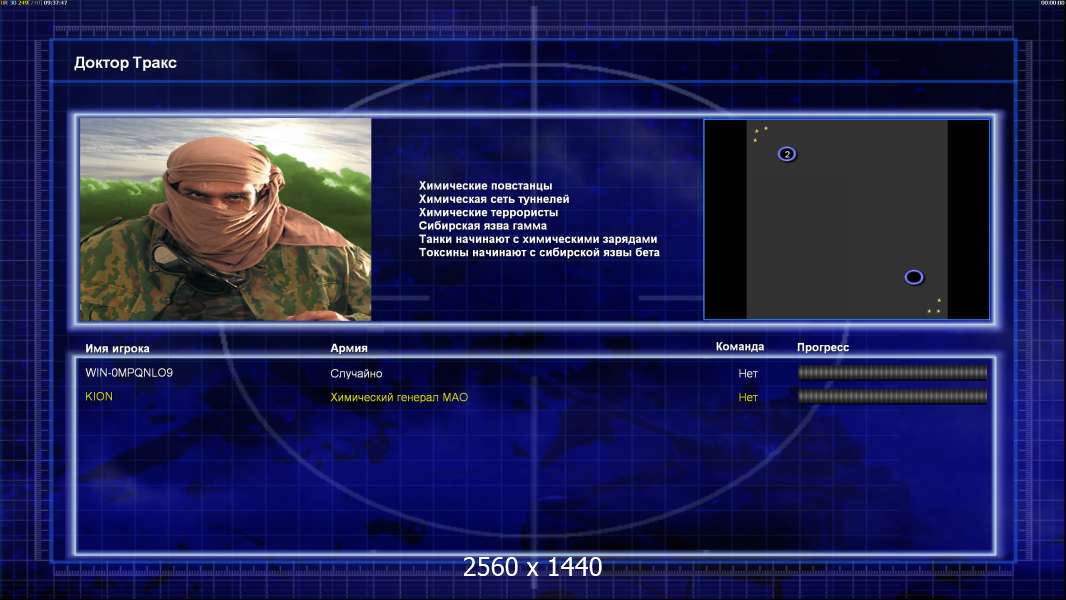The width and height of the screenshot is (1066, 600).
Task: Select player WIN-0MPQNLO9 in the list
Action: [129, 372]
